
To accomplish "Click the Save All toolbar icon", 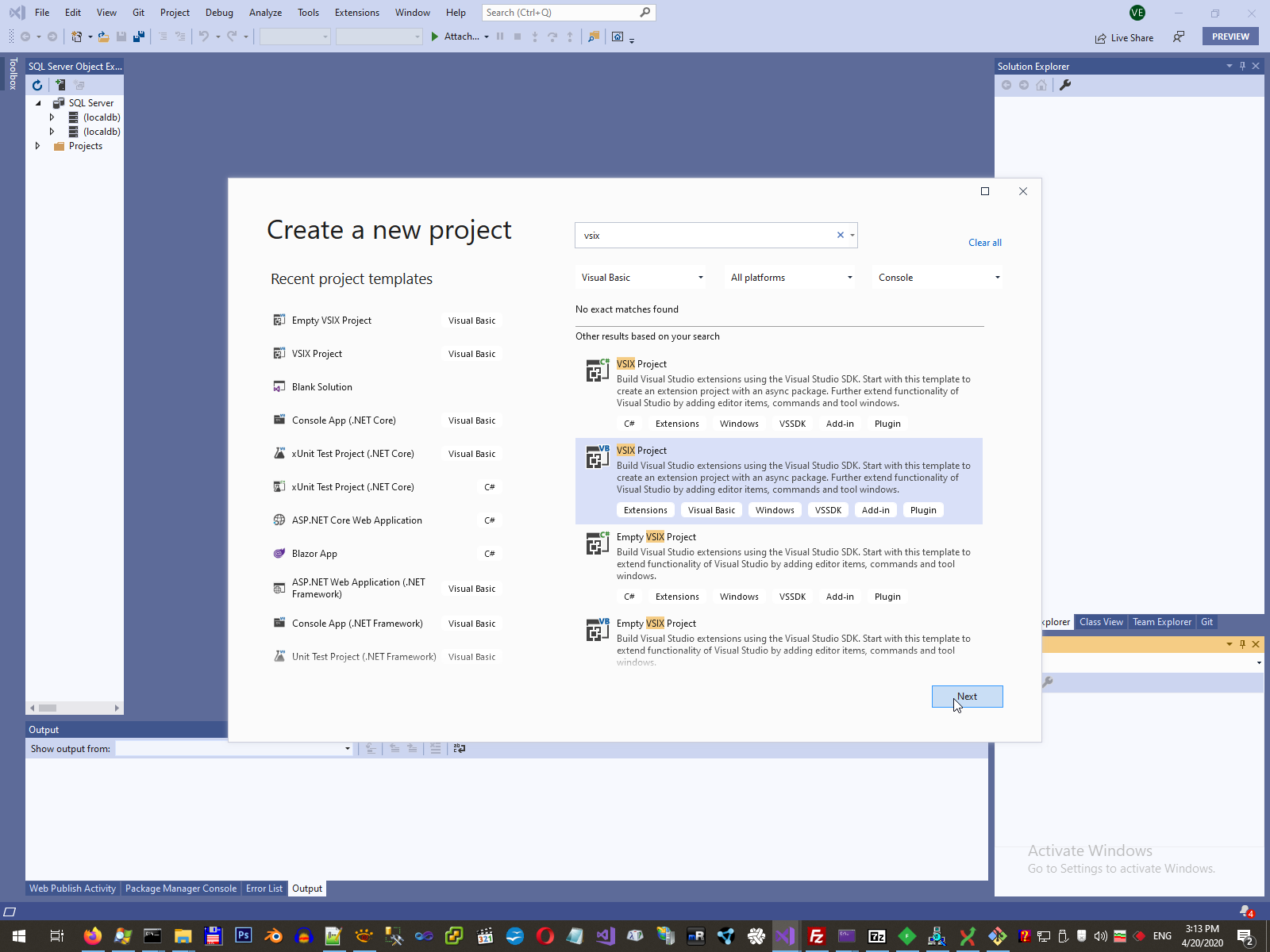I will [x=139, y=36].
